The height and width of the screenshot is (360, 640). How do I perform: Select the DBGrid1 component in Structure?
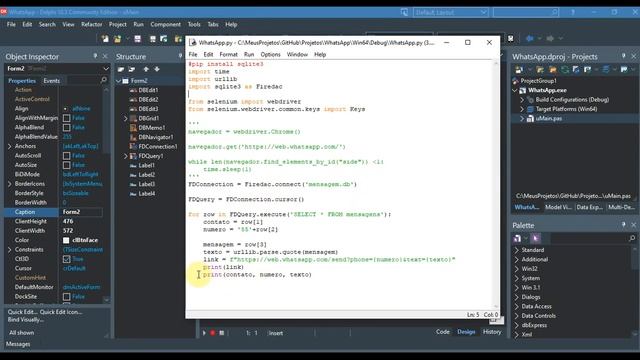[x=148, y=118]
